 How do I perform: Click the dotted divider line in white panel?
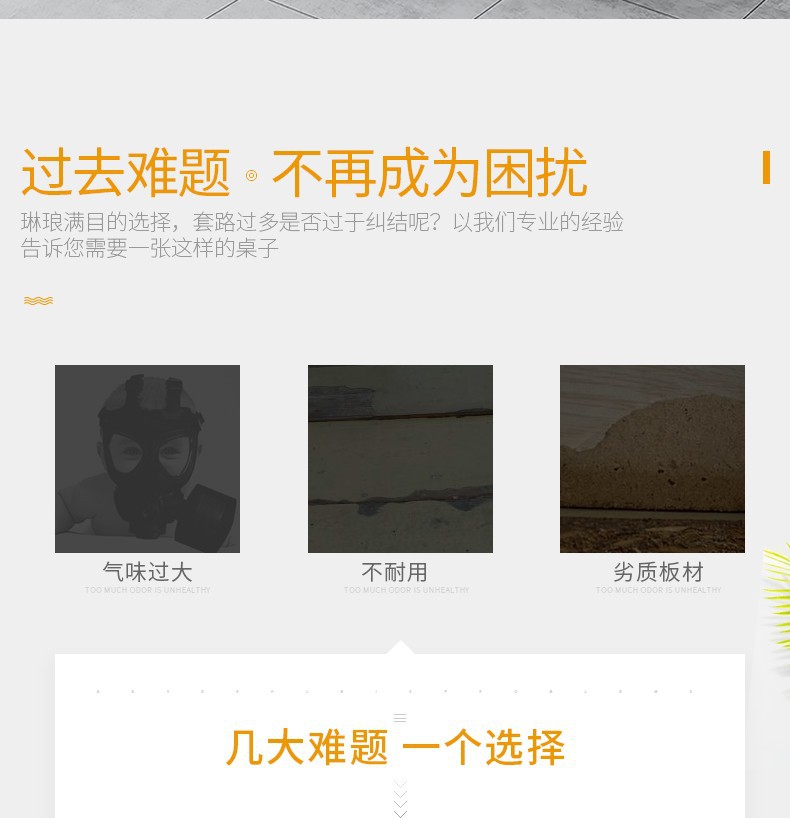pos(394,691)
